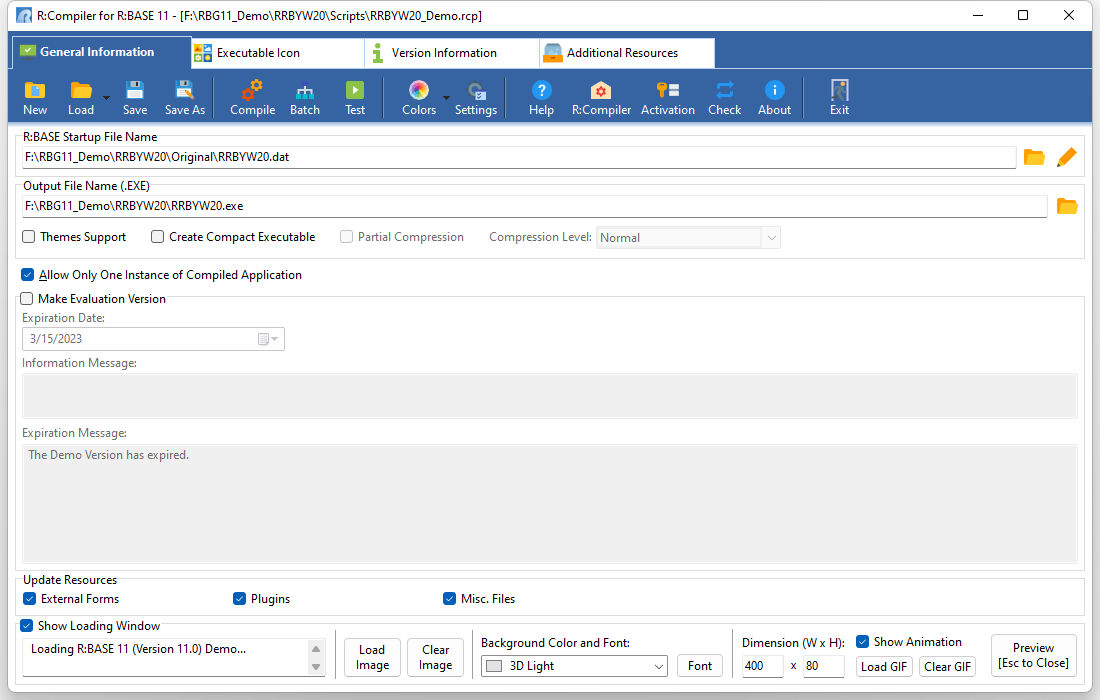Screen dimensions: 1100x700
Task: Uncheck Misc. Files resource option
Action: tap(450, 599)
